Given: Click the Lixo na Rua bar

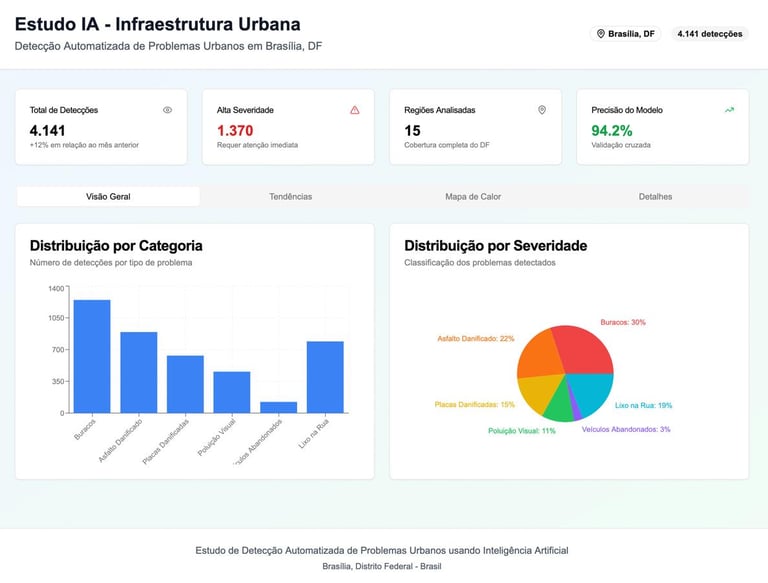Looking at the screenshot, I should (325, 377).
